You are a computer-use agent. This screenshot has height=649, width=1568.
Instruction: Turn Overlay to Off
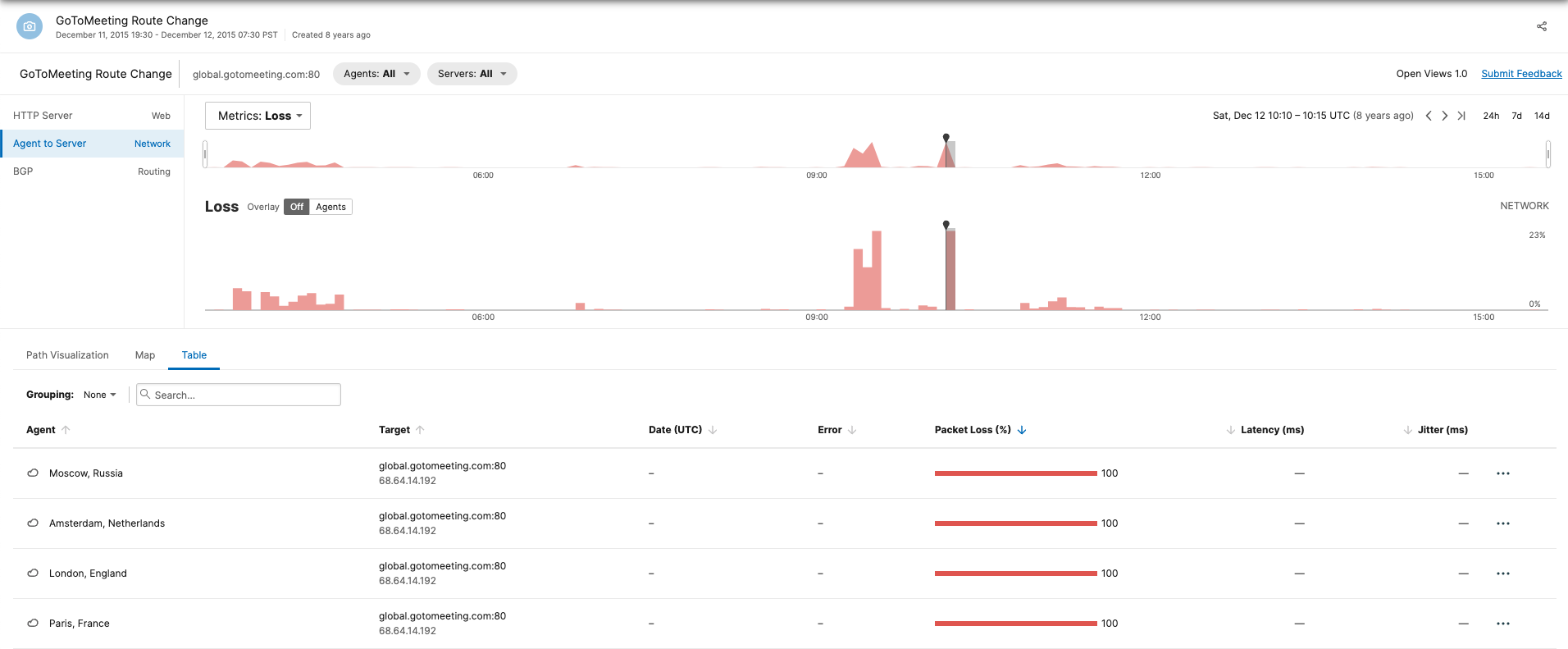point(297,207)
